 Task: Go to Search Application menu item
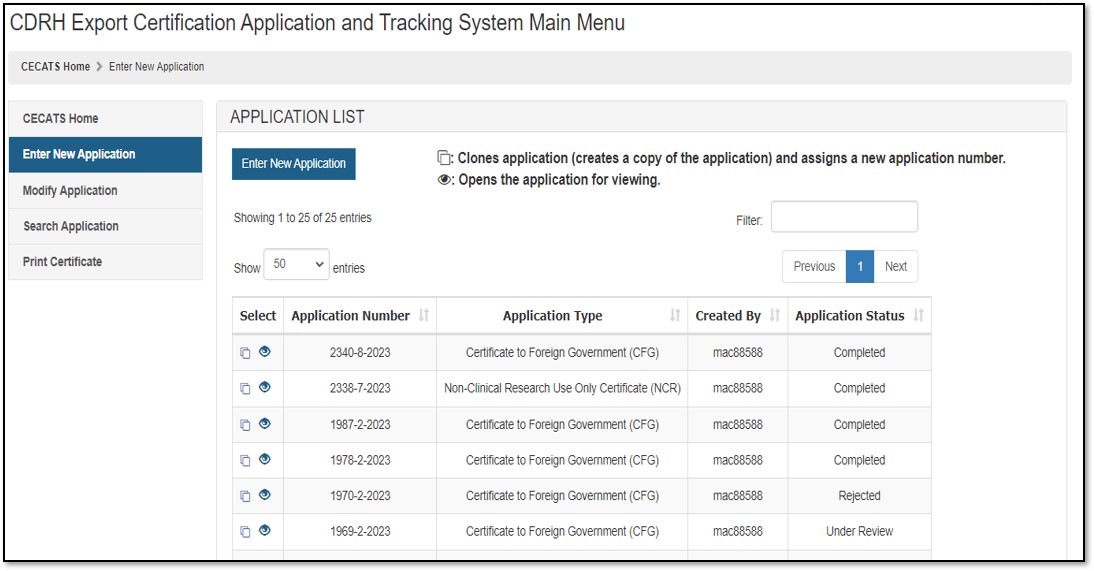[x=71, y=227]
